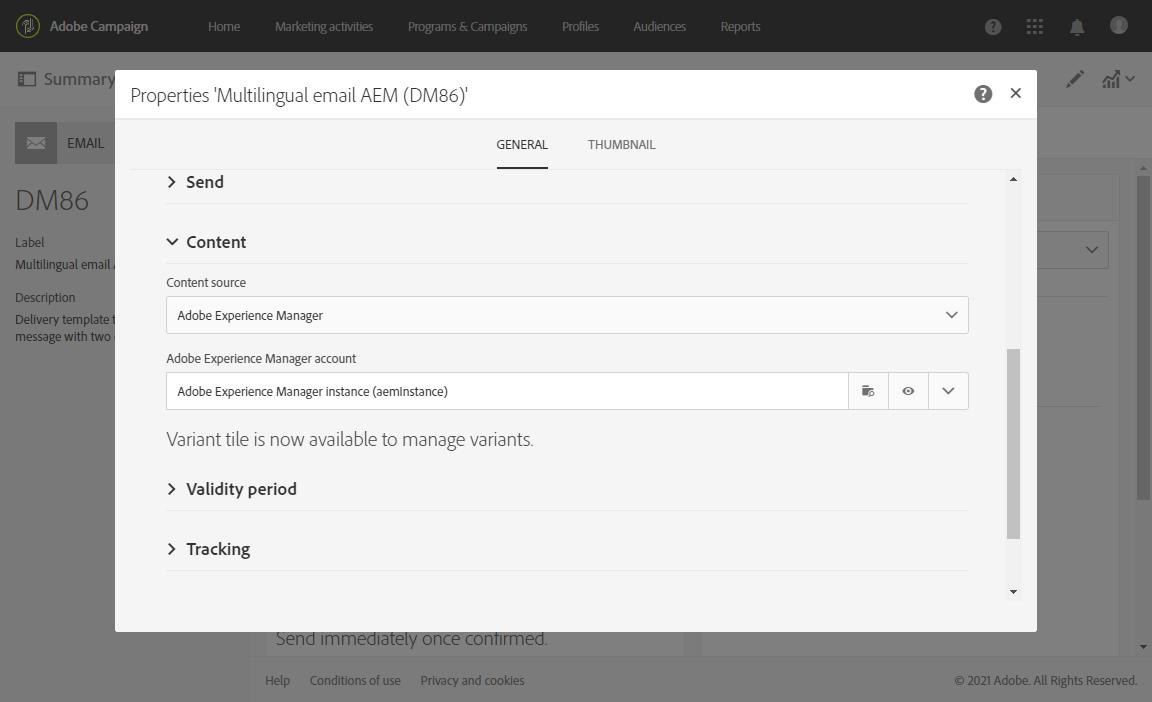Expand the Send section
Screen dimensions: 1152x702
click(x=195, y=182)
